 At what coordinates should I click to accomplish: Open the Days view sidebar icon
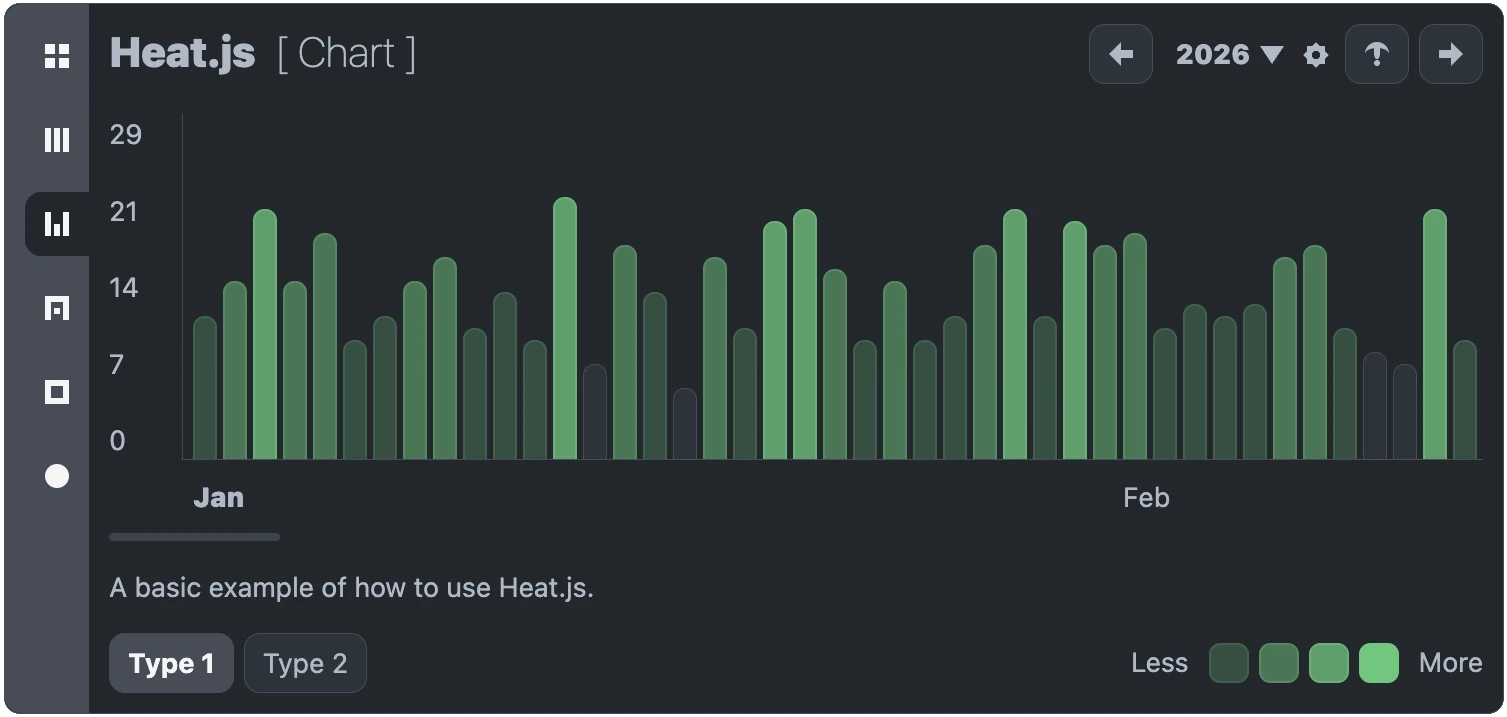pyautogui.click(x=57, y=308)
